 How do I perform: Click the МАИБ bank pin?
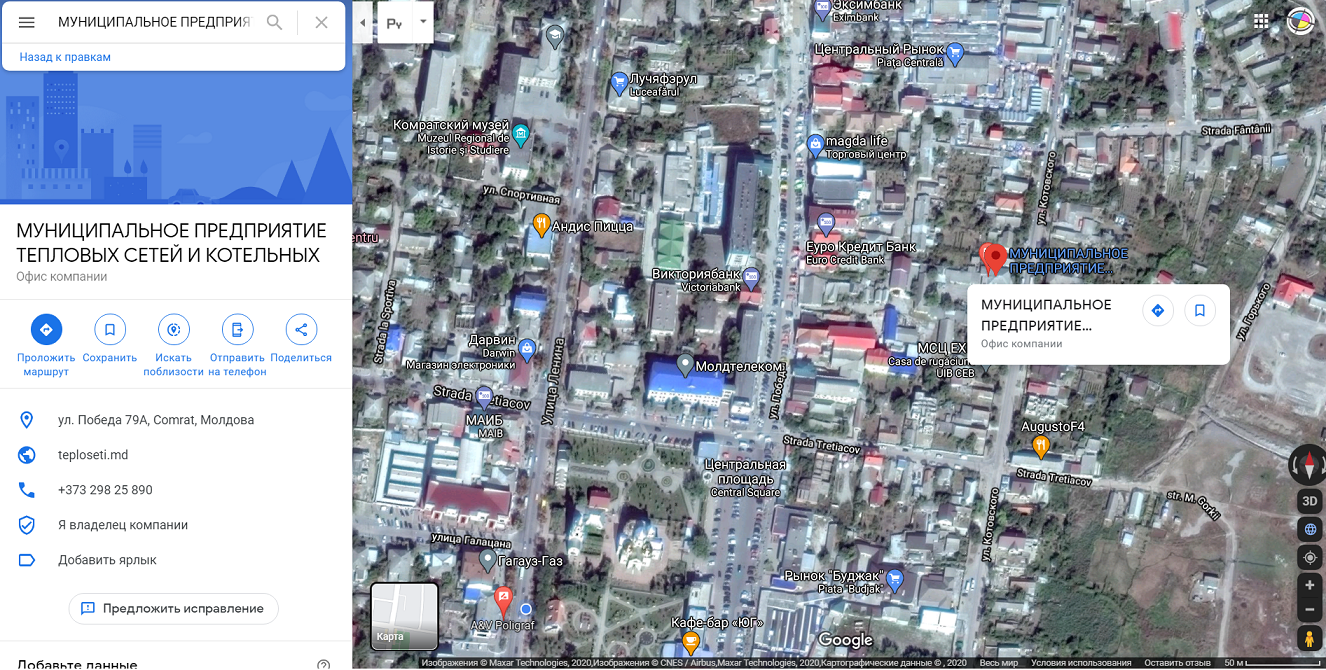pos(484,397)
